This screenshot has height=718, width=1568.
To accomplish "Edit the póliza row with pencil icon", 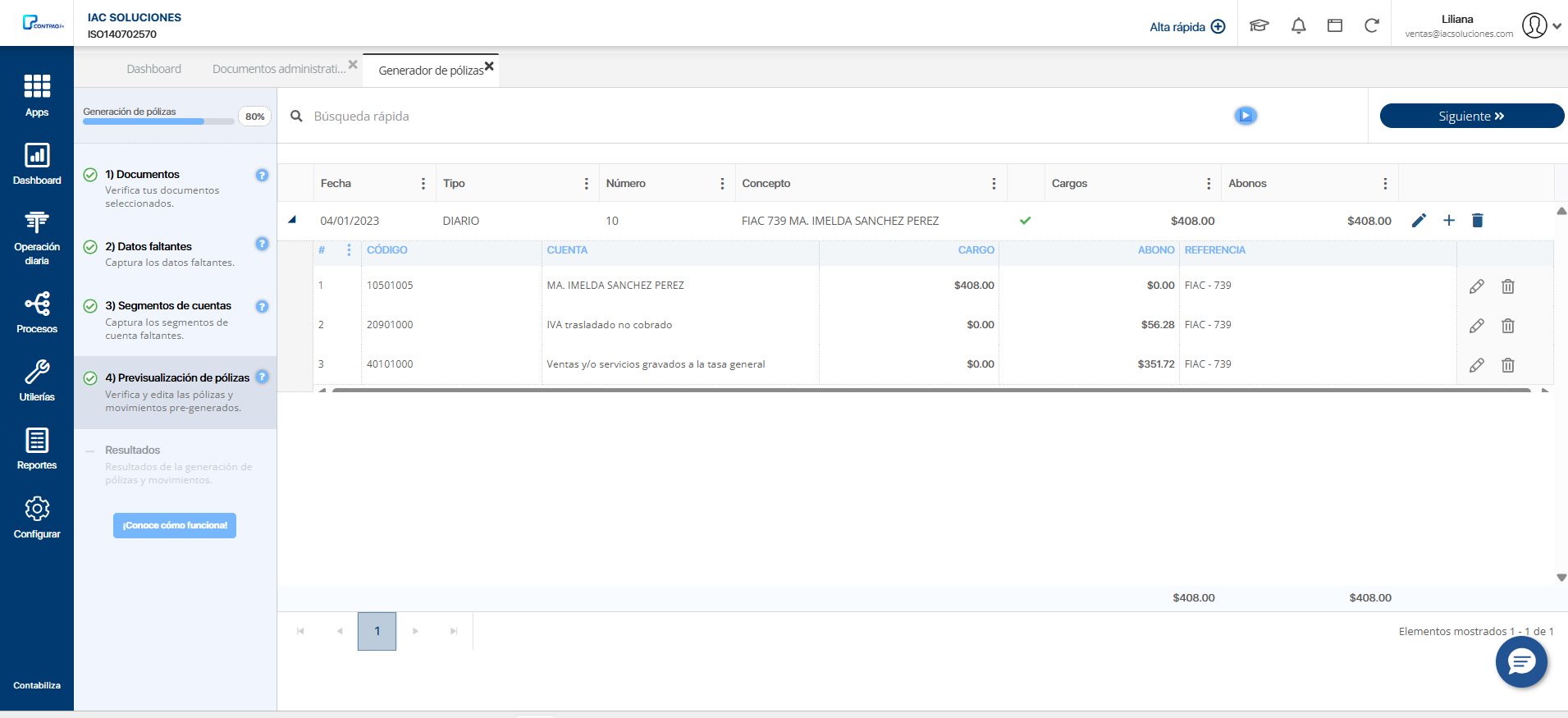I will [1419, 220].
